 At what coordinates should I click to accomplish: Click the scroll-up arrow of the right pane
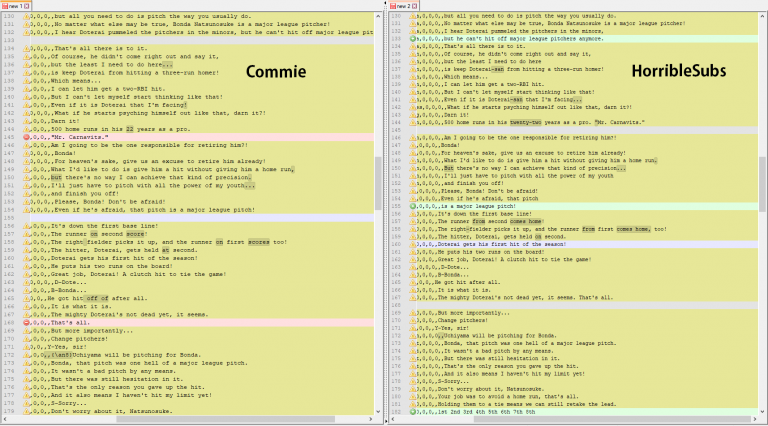tap(763, 16)
